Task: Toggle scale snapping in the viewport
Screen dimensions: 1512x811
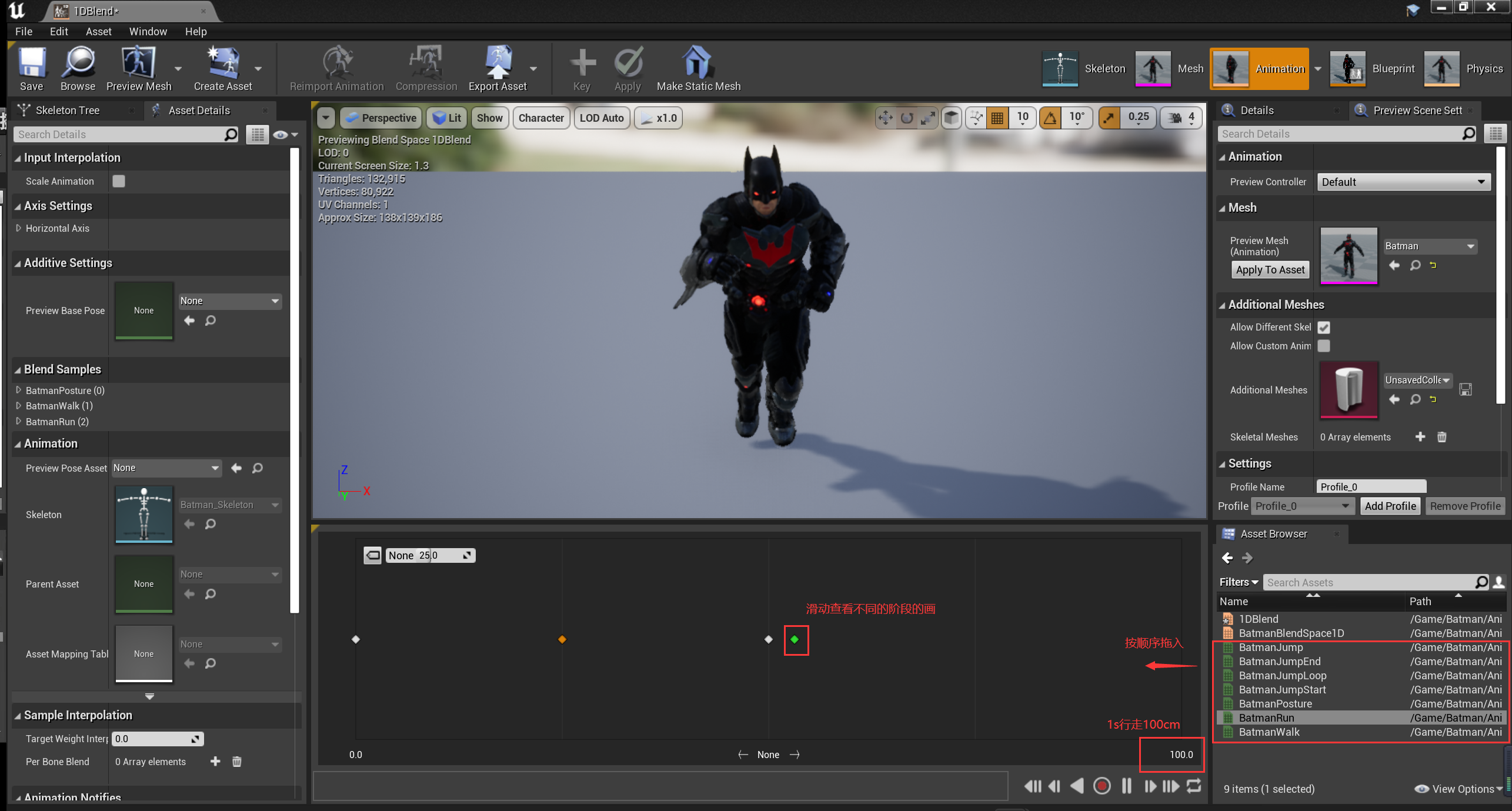Action: pos(1109,118)
